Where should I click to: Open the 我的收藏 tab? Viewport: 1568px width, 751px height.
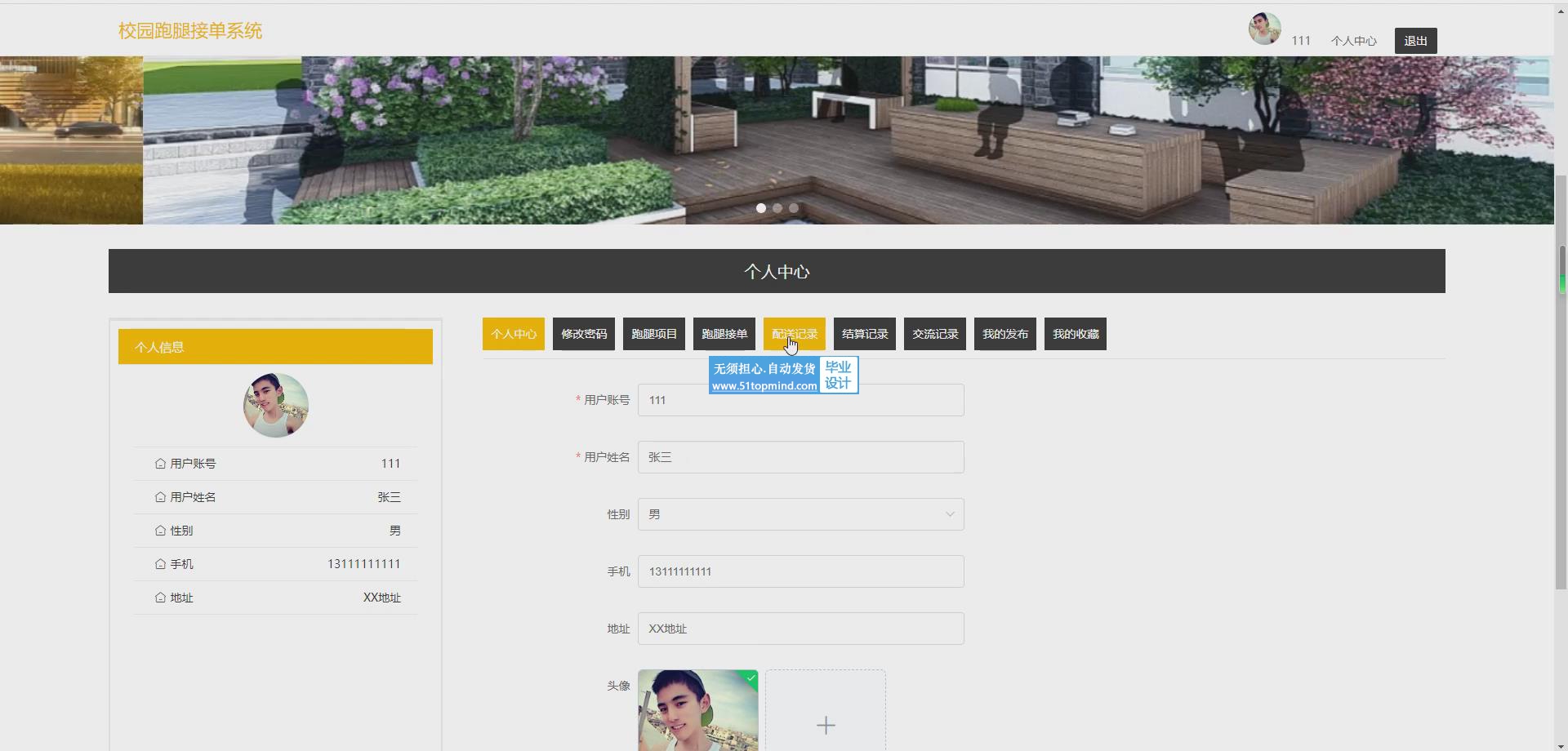tap(1076, 334)
